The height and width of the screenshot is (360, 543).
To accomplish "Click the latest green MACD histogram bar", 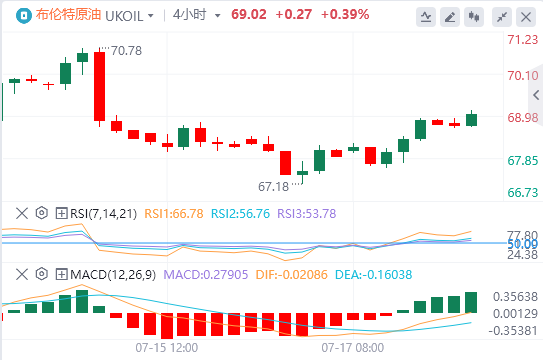I will [x=471, y=302].
